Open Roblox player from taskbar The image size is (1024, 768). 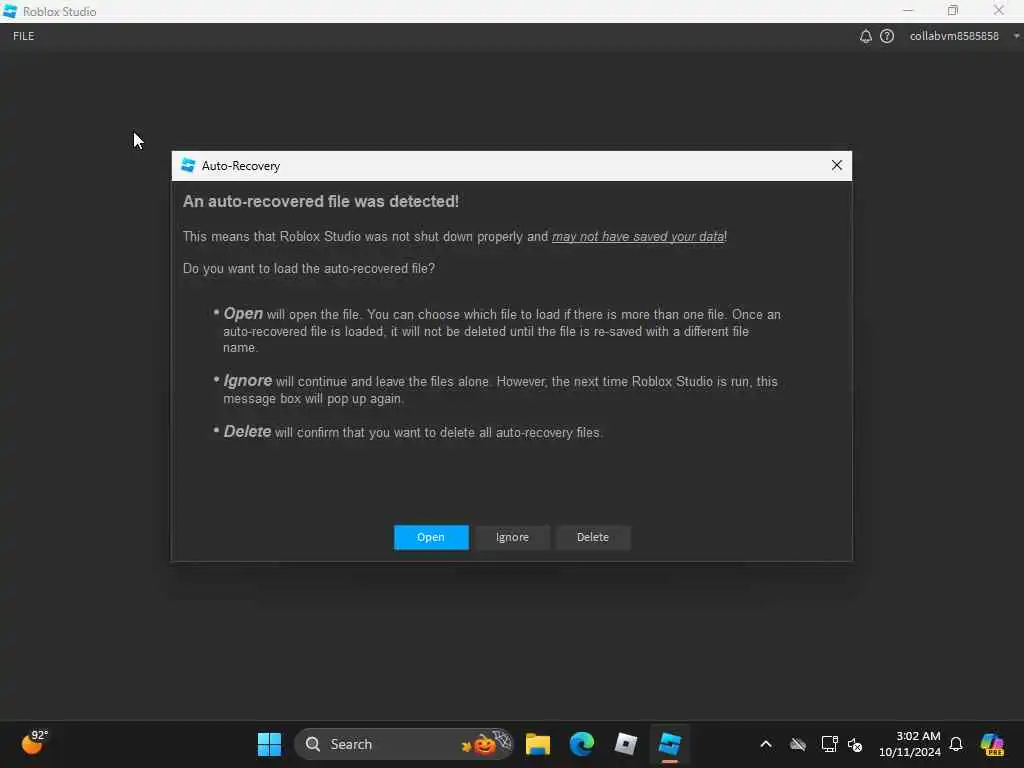point(626,744)
